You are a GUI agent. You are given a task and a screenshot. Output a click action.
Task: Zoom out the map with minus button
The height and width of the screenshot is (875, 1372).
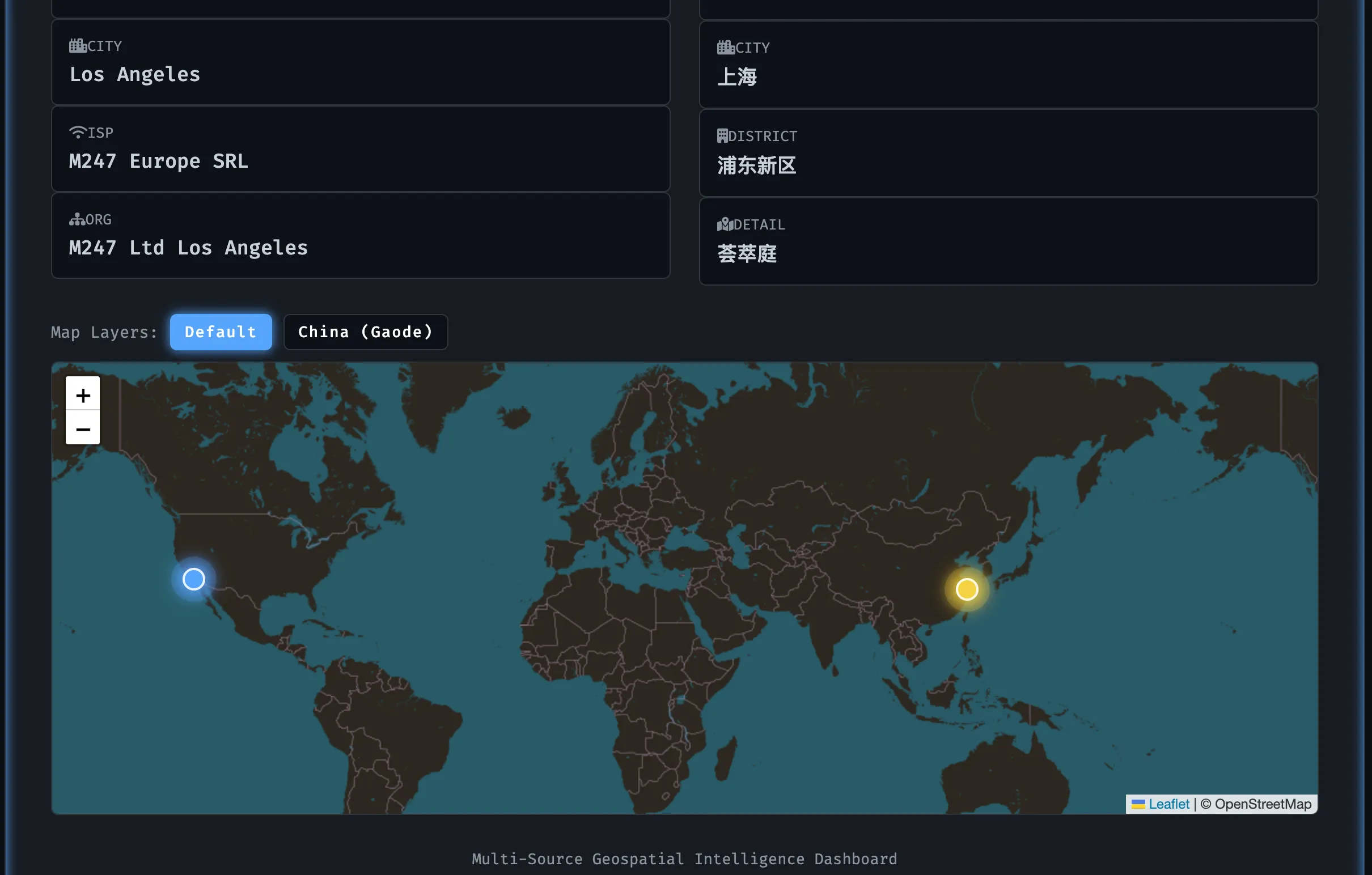pos(83,428)
